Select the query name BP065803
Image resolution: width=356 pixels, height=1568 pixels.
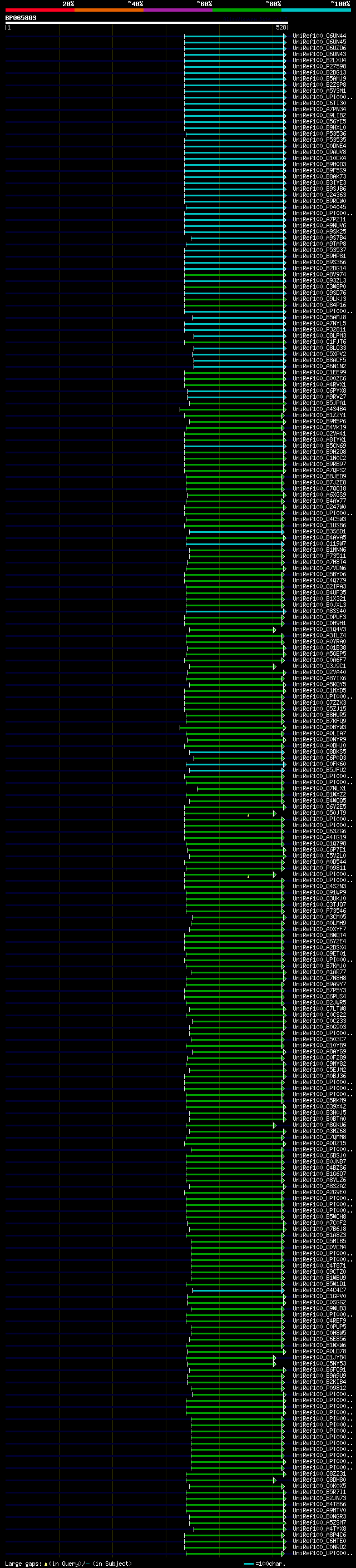coord(21,18)
